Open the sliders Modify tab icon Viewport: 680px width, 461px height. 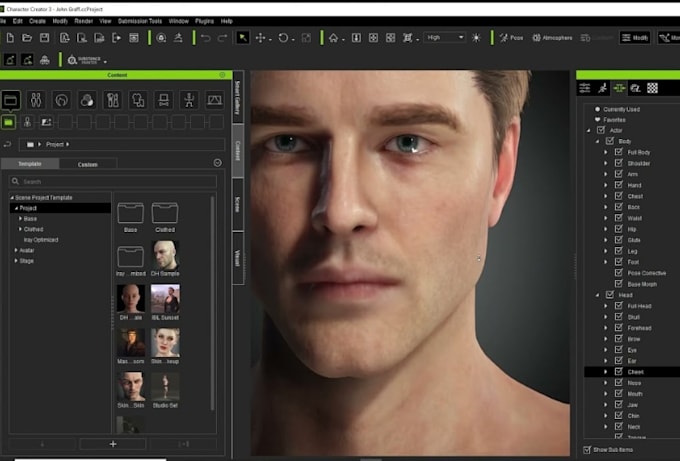click(585, 88)
